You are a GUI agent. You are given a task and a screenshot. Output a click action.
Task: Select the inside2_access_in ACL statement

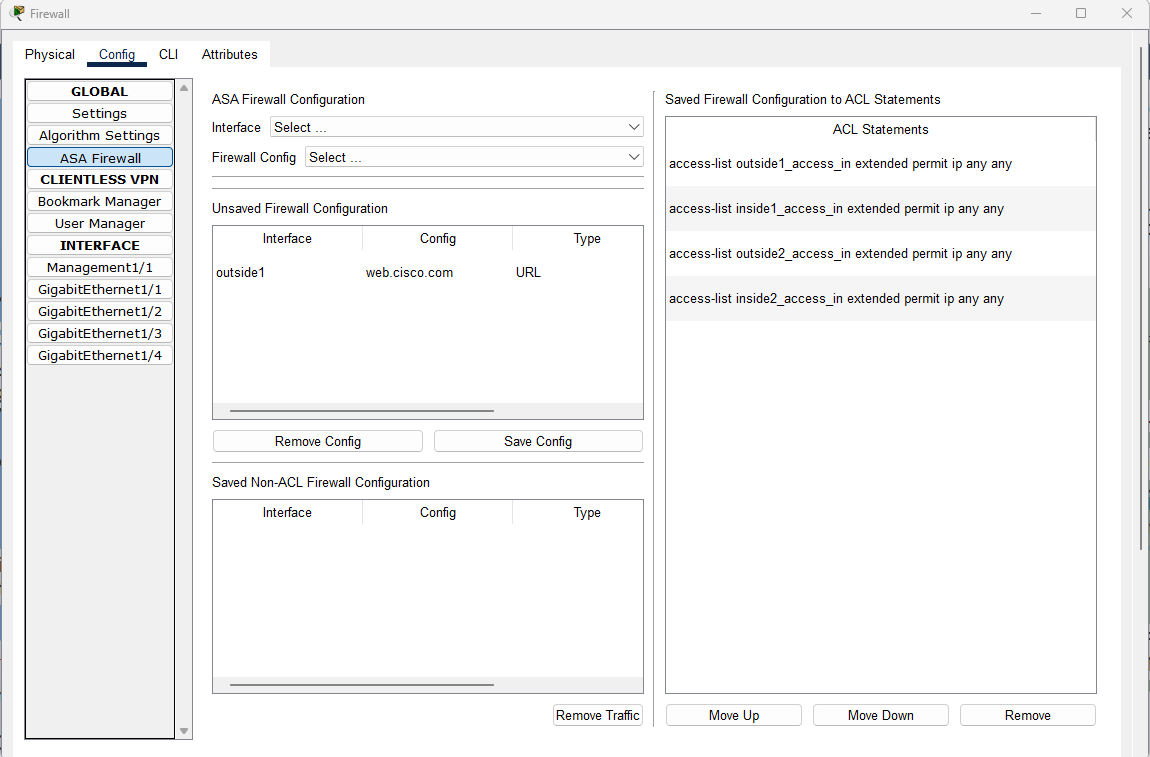(835, 298)
